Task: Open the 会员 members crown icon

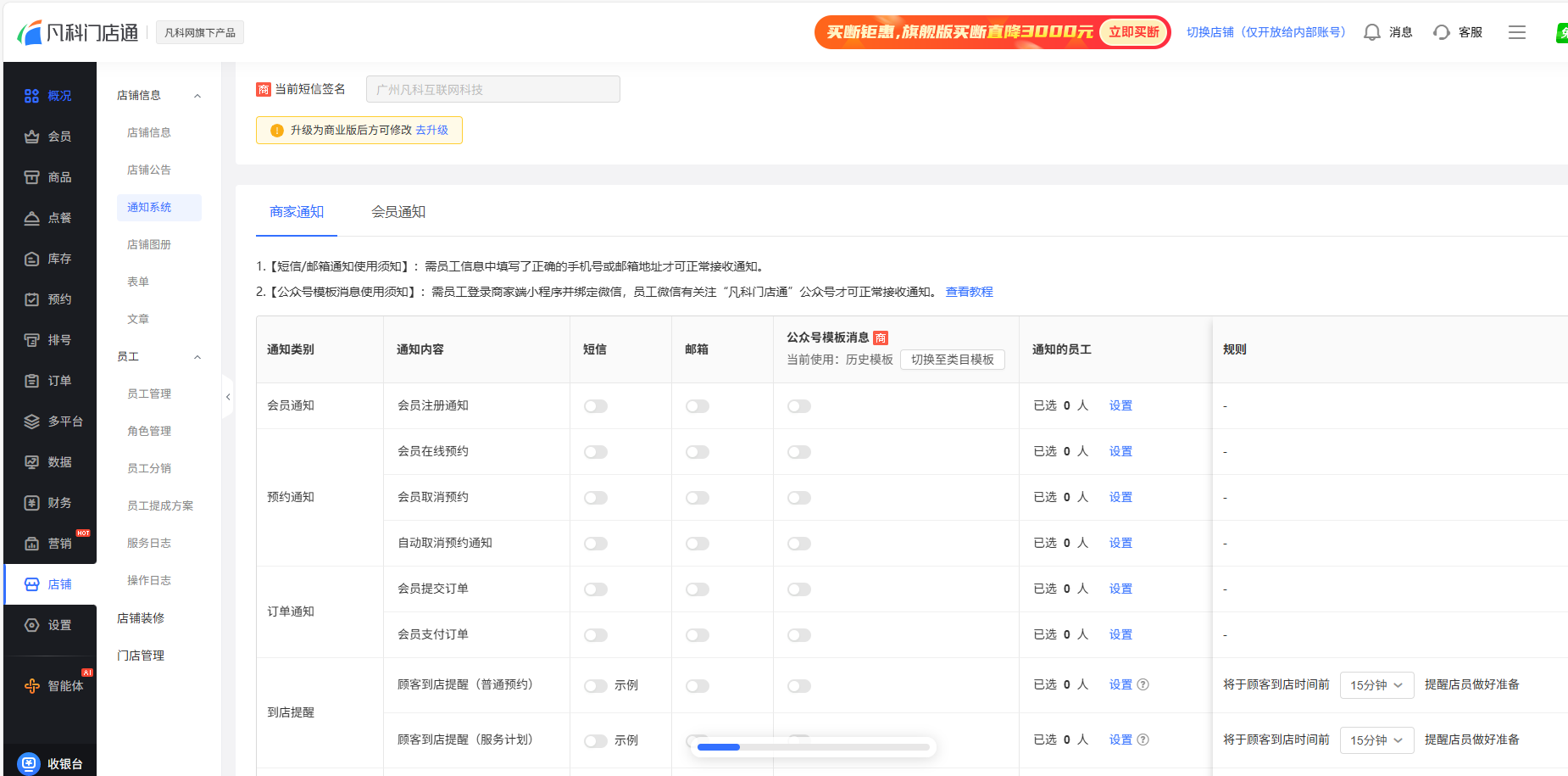Action: 31,137
